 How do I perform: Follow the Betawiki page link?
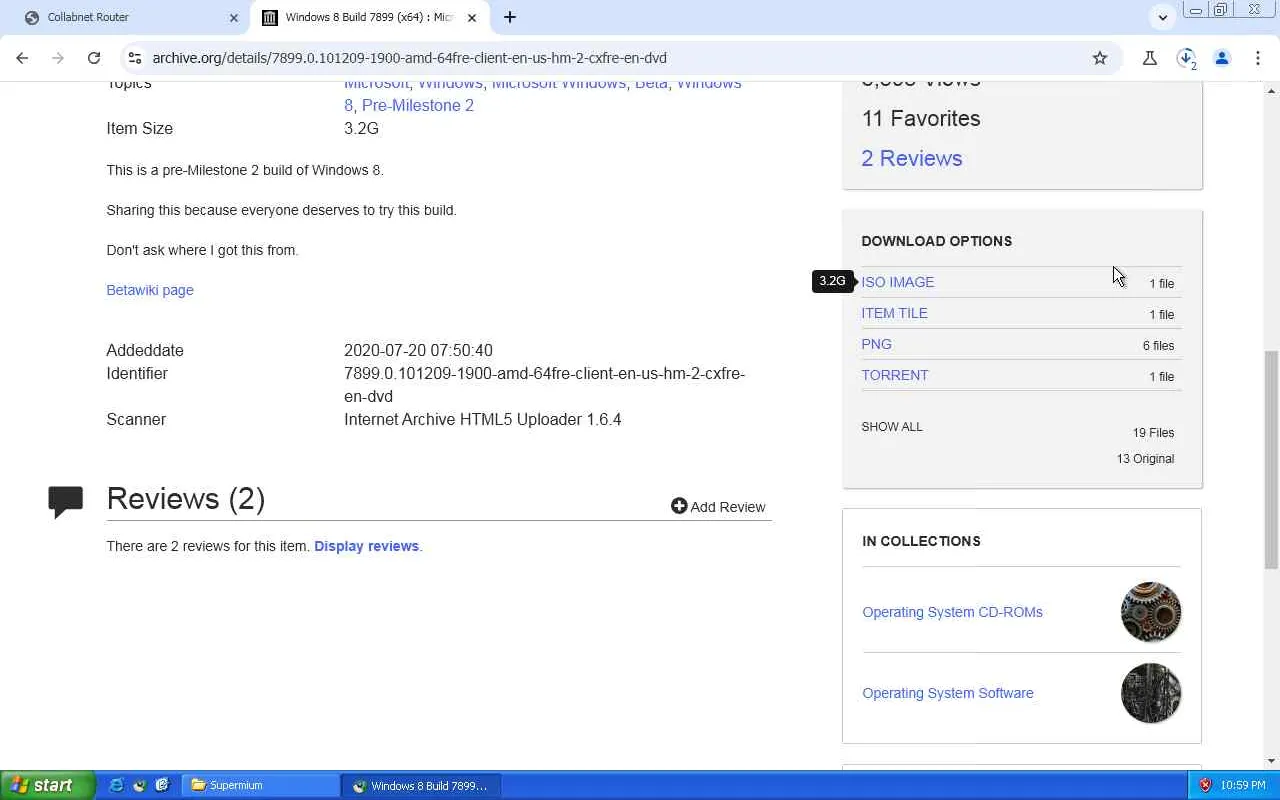click(150, 290)
